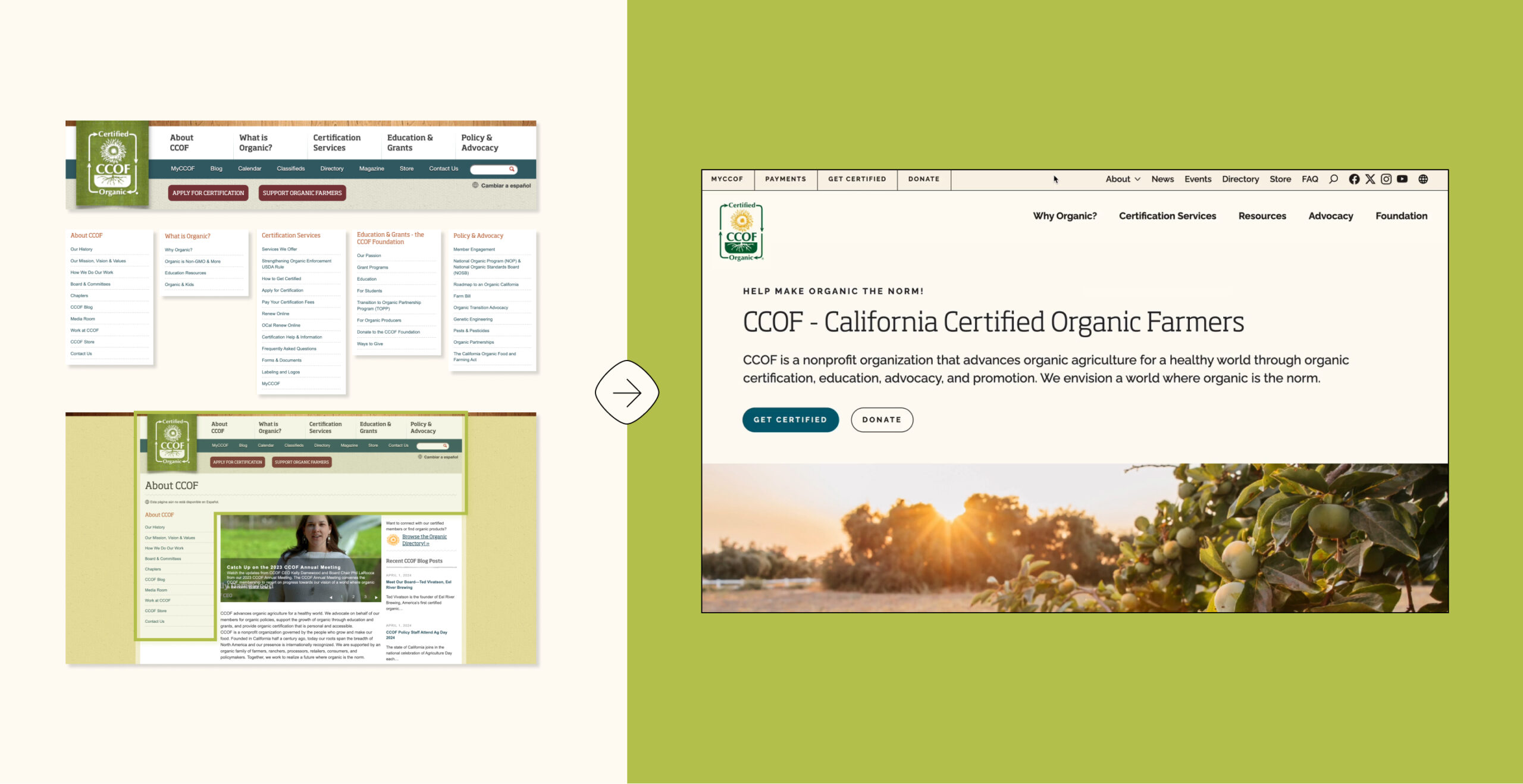Image resolution: width=1523 pixels, height=784 pixels.
Task: Click 'Organic is Non-GMO & More' in the sitemap
Action: pos(193,262)
